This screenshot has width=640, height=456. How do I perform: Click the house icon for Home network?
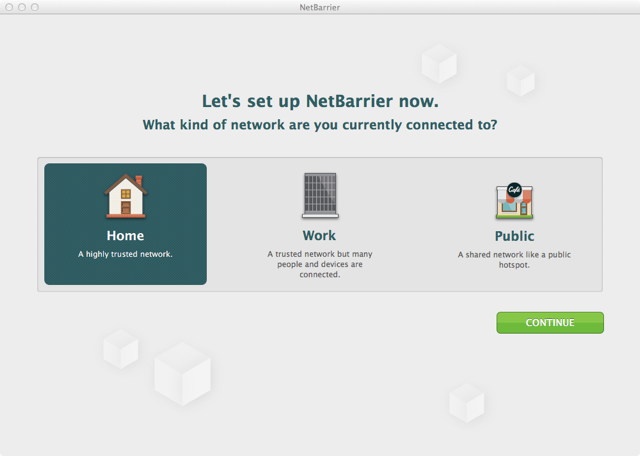tap(126, 196)
